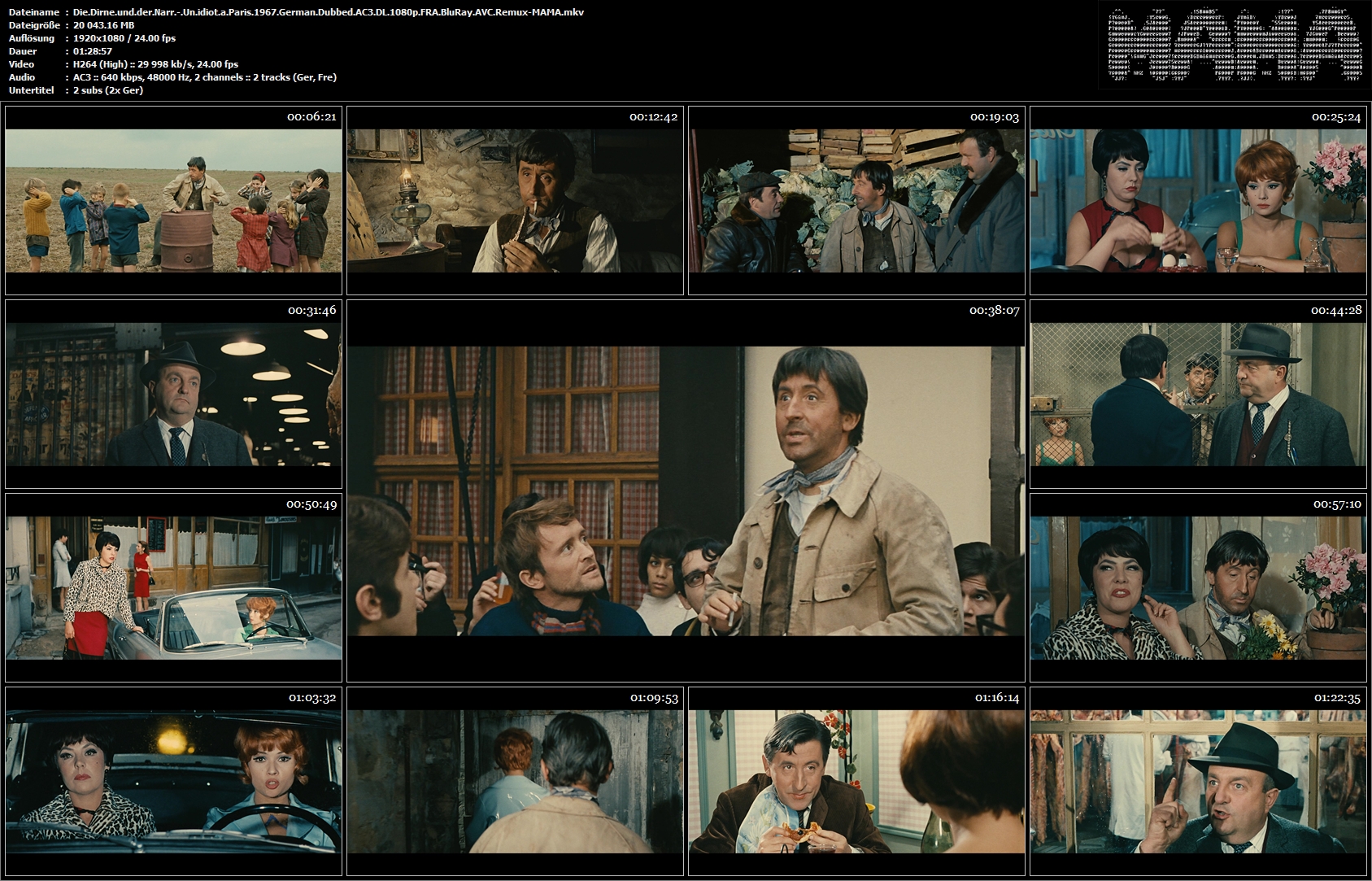Screen dimensions: 1372x881
Task: Click the "Auflösung" label
Action: click(x=32, y=38)
